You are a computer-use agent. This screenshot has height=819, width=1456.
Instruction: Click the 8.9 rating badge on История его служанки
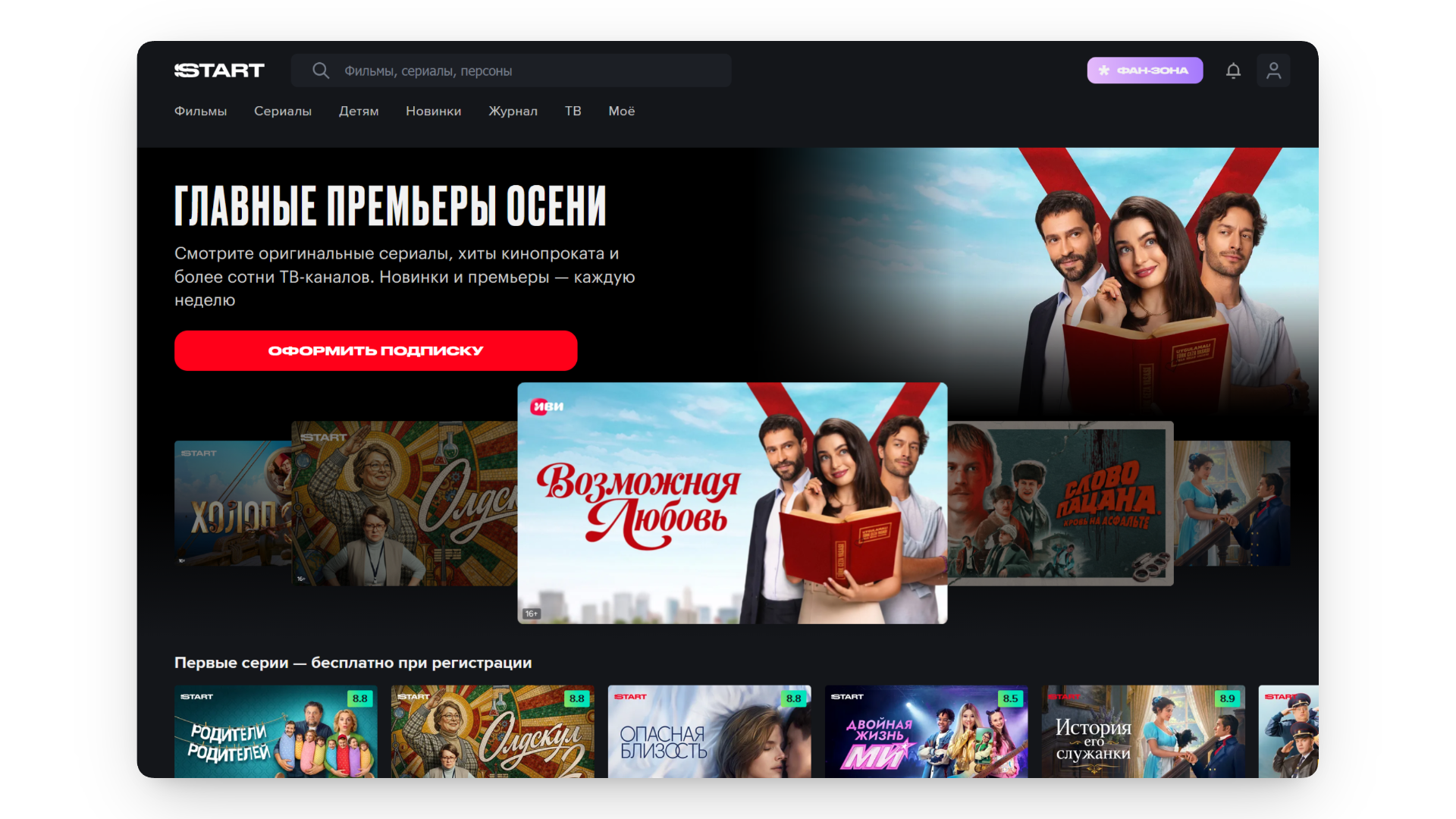pos(1227,698)
